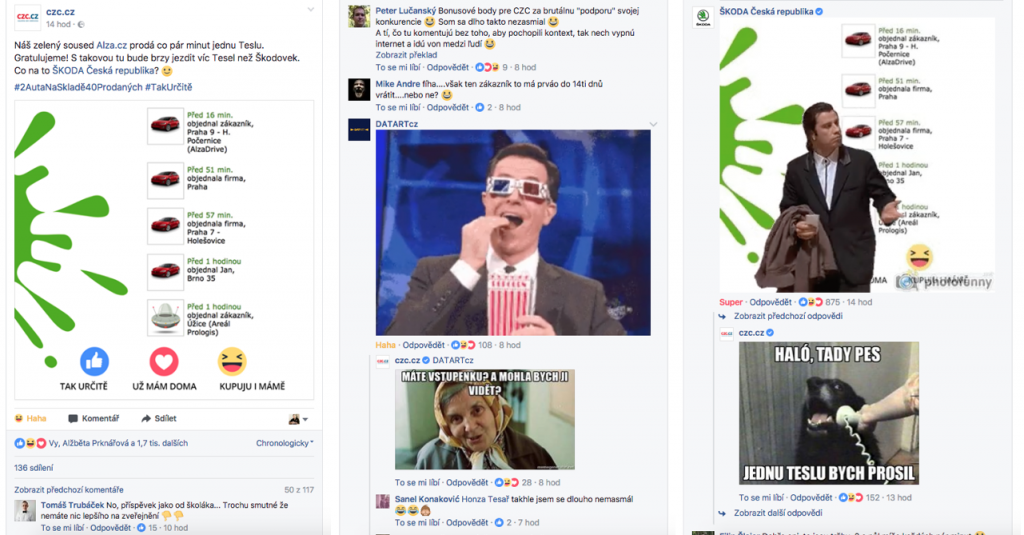1024x535 pixels.
Task: Open Sanel Konaković's avatar
Action: point(383,502)
